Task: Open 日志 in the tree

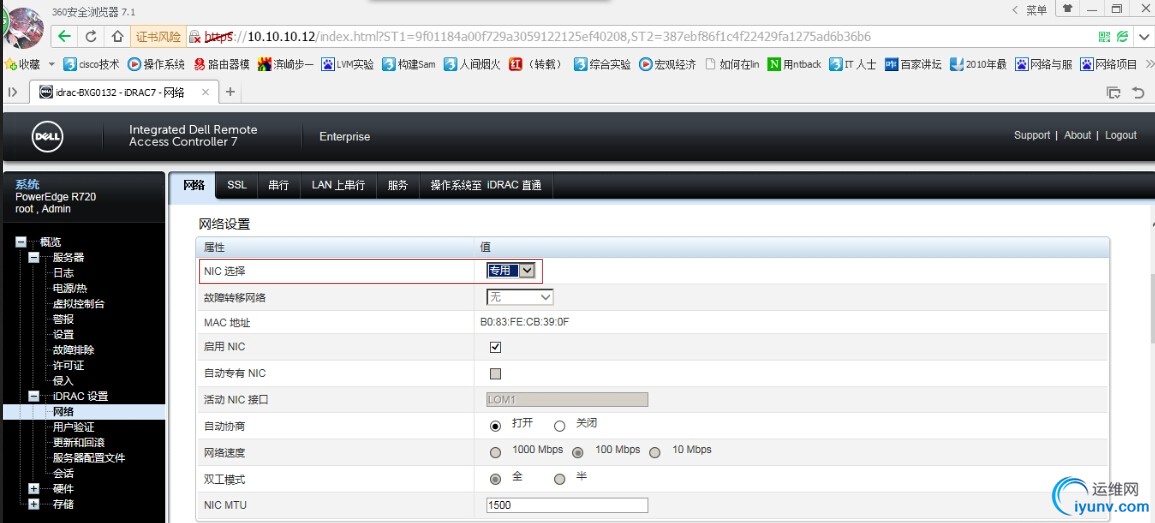Action: 63,273
